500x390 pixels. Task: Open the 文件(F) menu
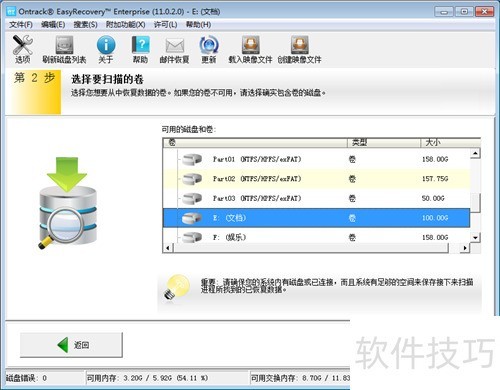(21, 25)
